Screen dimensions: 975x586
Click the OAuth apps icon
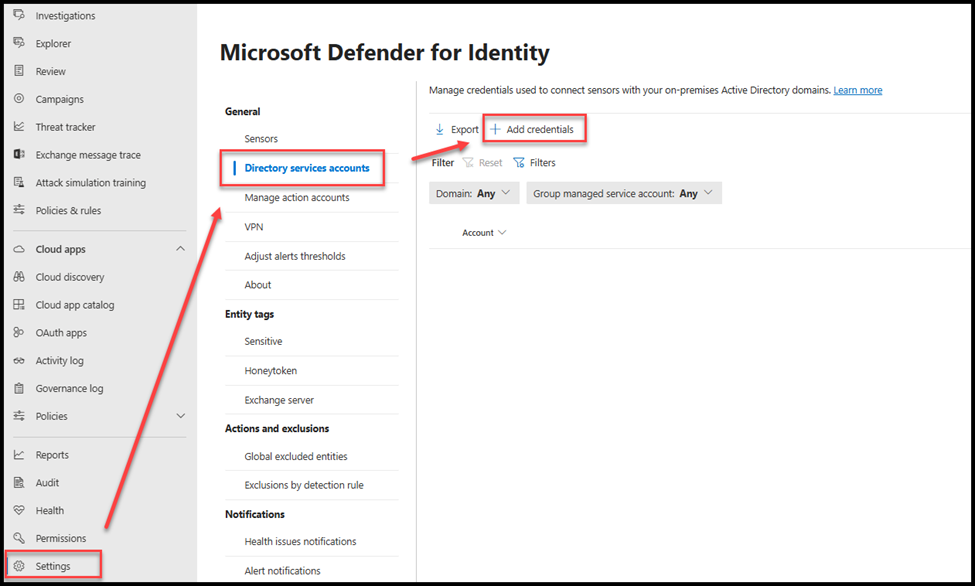[x=19, y=332]
